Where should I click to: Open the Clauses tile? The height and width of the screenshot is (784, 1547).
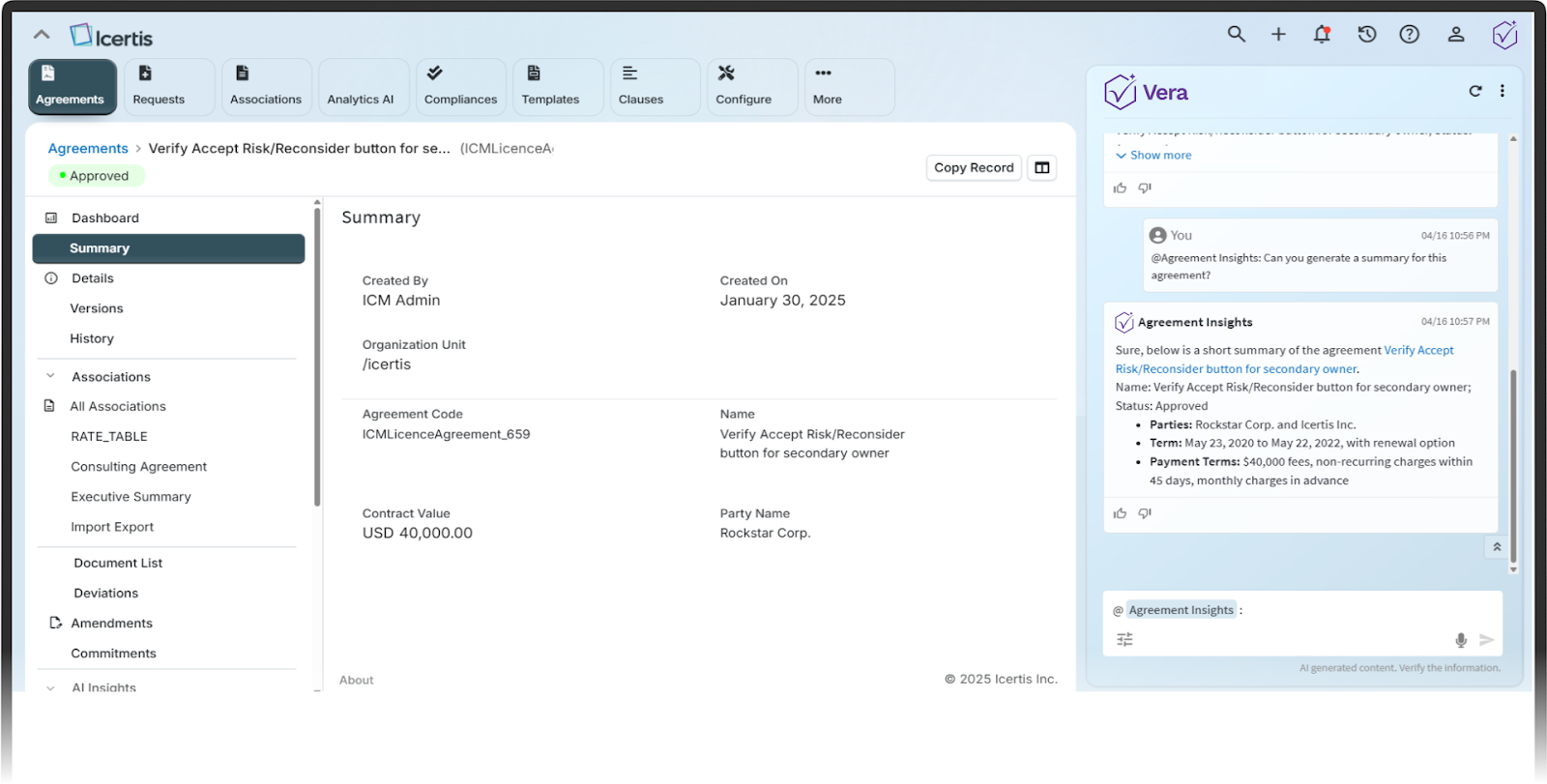pyautogui.click(x=656, y=86)
